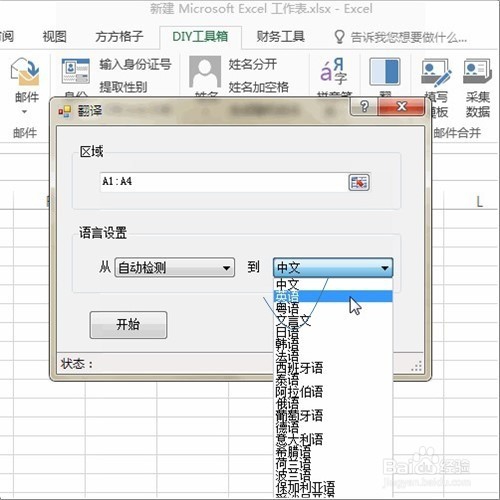500x500 pixels.
Task: Select 荷兰语 in the language list
Action: 333,463
